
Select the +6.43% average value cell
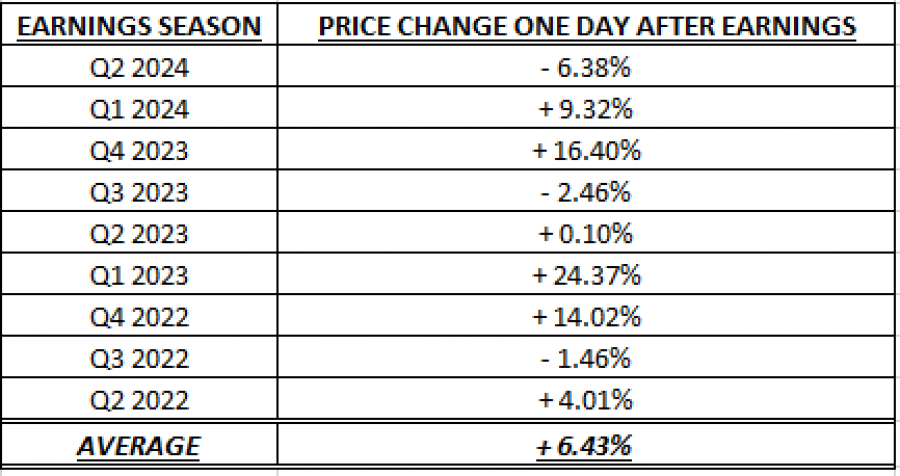587,446
